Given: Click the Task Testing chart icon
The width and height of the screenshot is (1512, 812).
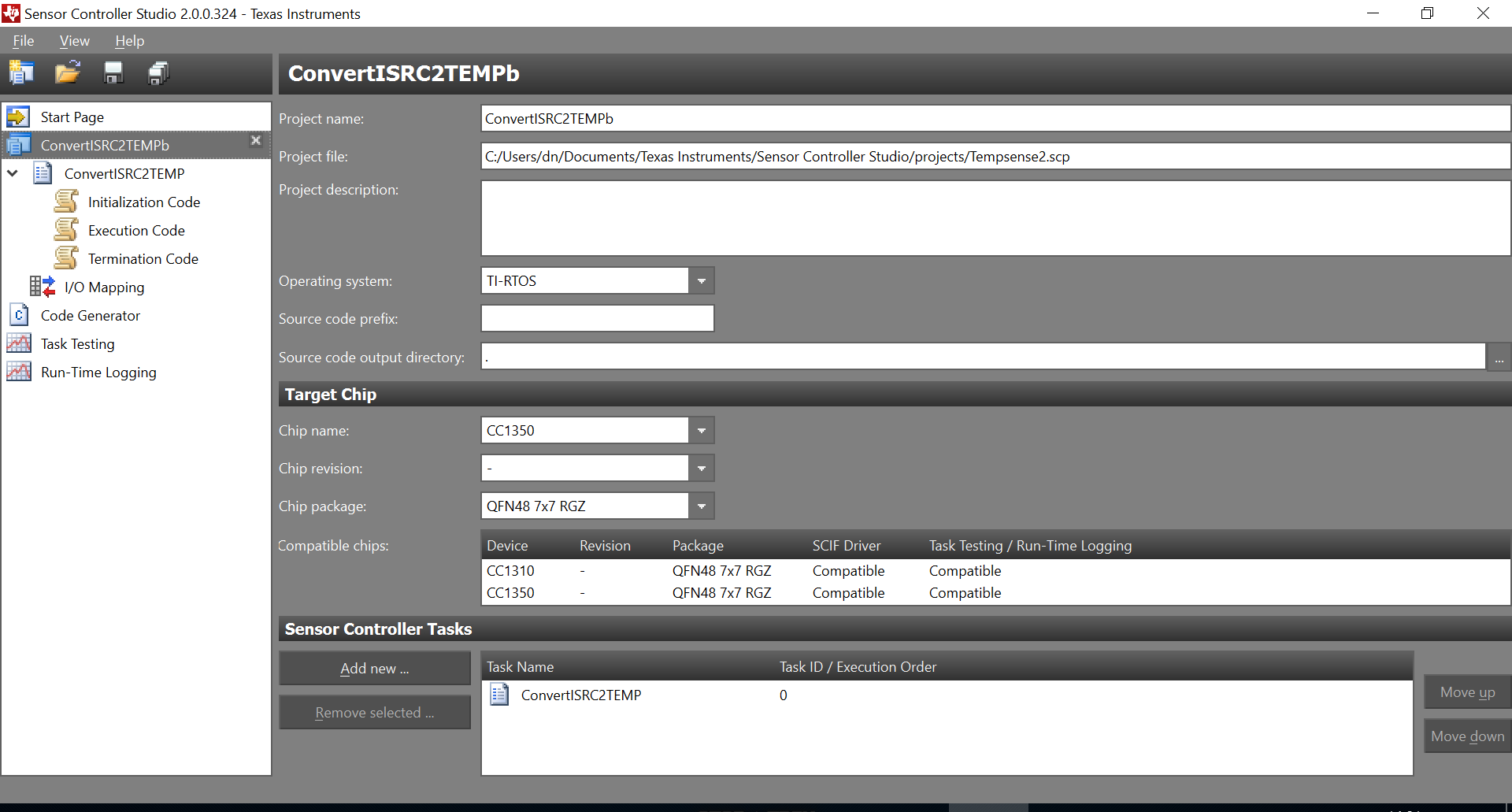Looking at the screenshot, I should pyautogui.click(x=19, y=343).
